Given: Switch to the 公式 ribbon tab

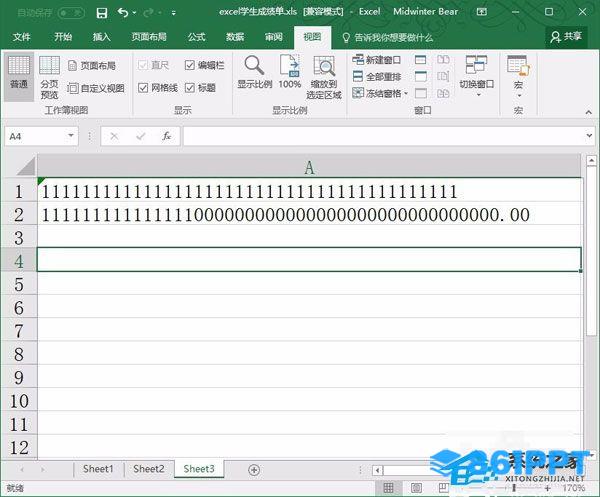Looking at the screenshot, I should click(x=197, y=37).
